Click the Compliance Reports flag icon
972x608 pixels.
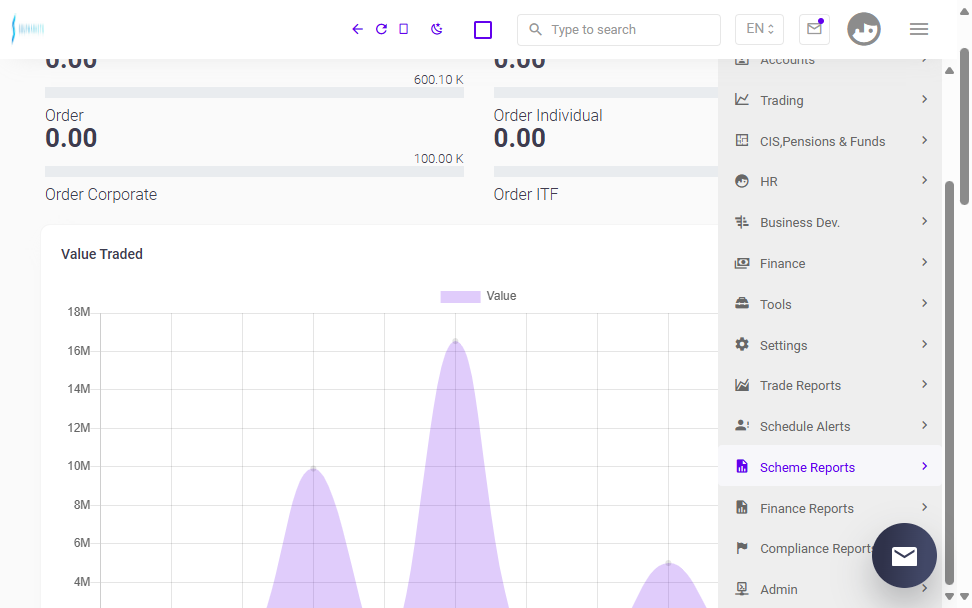(742, 548)
